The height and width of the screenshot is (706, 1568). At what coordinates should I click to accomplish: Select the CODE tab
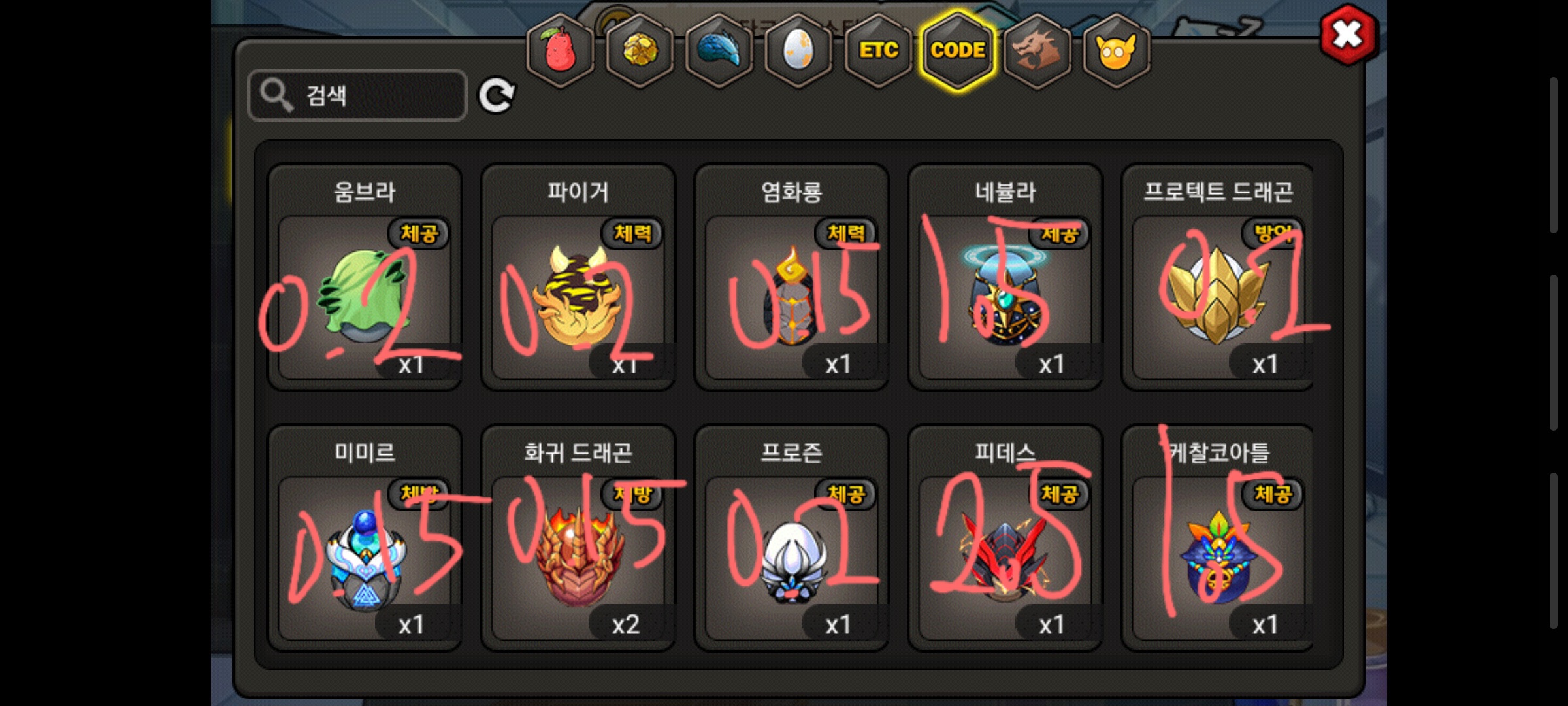click(x=958, y=51)
